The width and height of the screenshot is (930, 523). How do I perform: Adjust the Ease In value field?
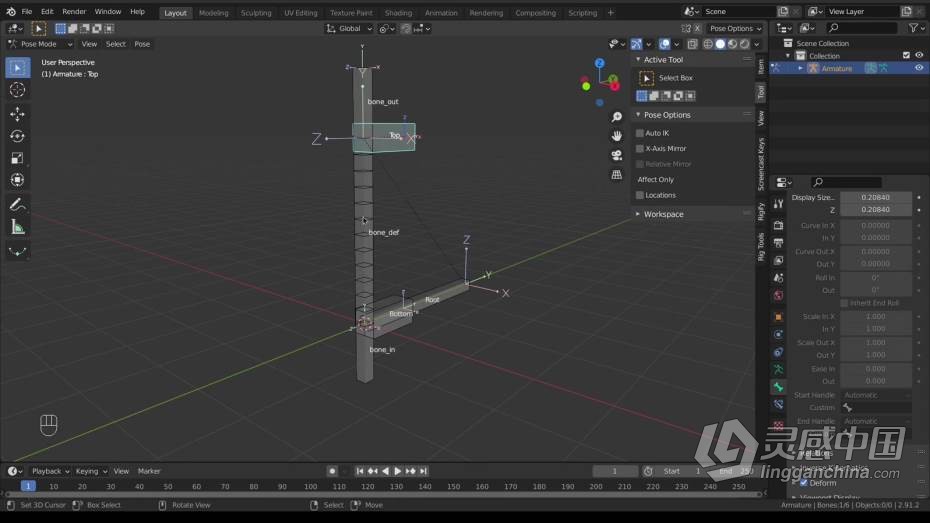[x=875, y=369]
